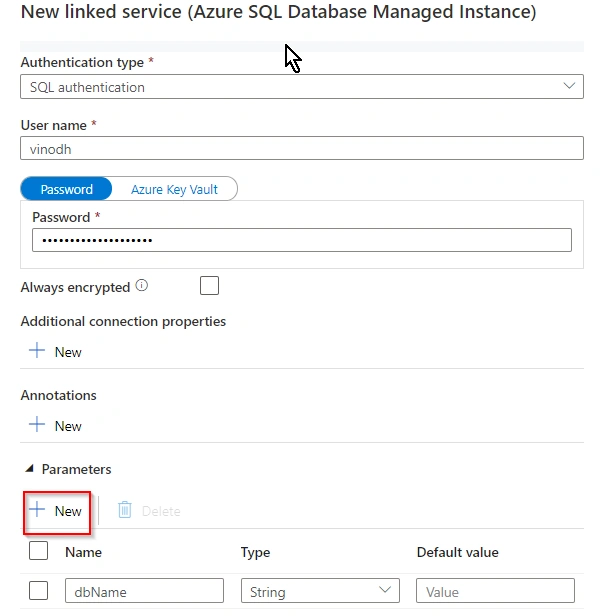Open the Authentication type dropdown
Screen dimensions: 604x616
pos(302,86)
